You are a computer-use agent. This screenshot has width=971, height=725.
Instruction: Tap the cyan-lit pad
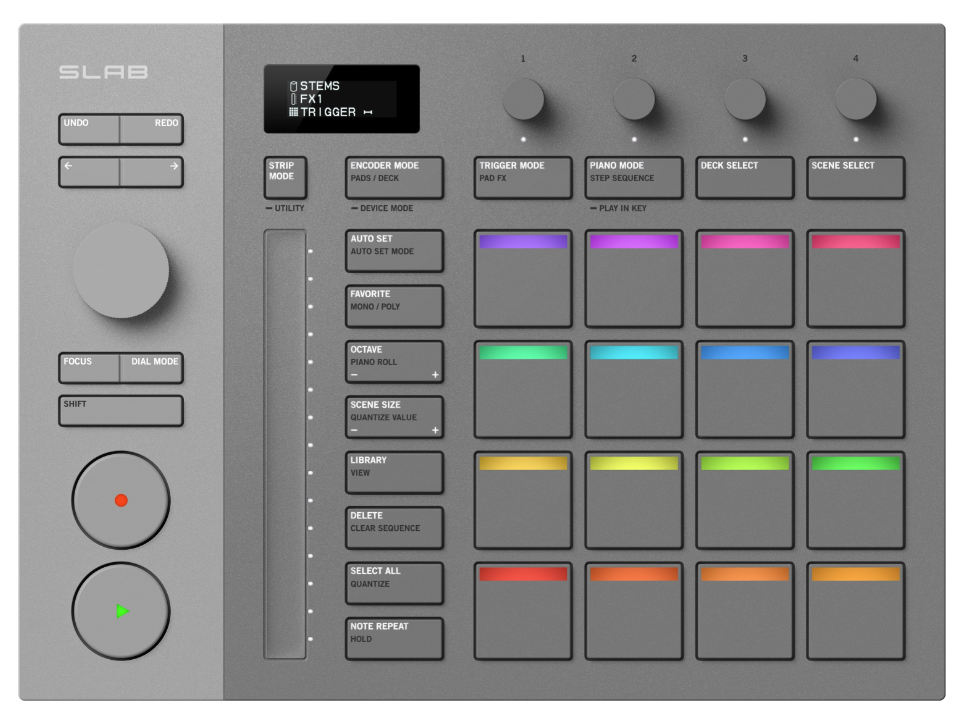point(634,389)
